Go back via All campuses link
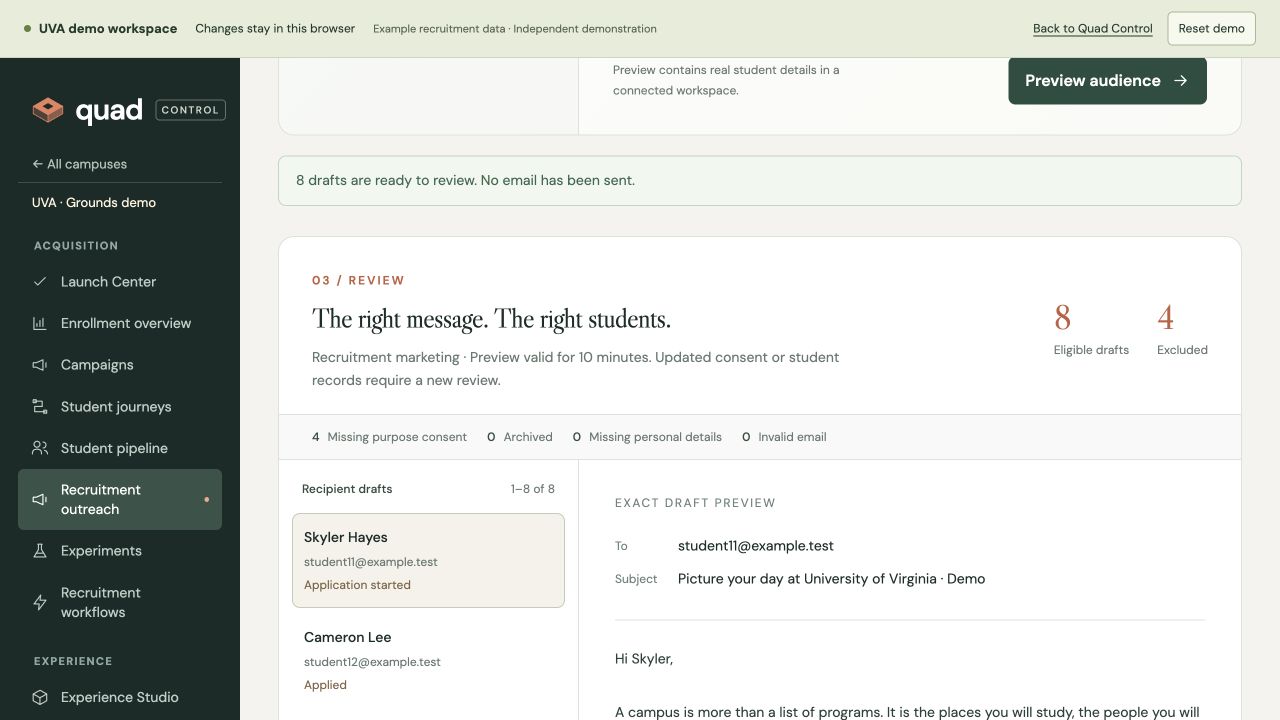This screenshot has height=720, width=1280. pos(80,164)
